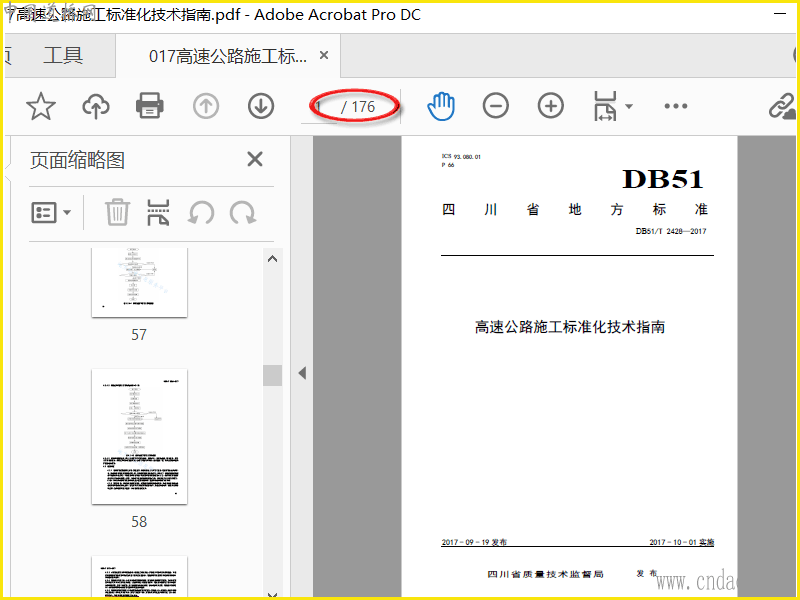Show more tools ellipsis button

tap(676, 106)
